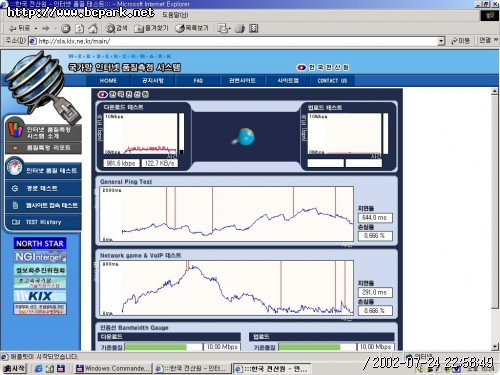The height and width of the screenshot is (375, 500).
Task: Click the KIX banner in the sidebar
Action: [x=40, y=296]
